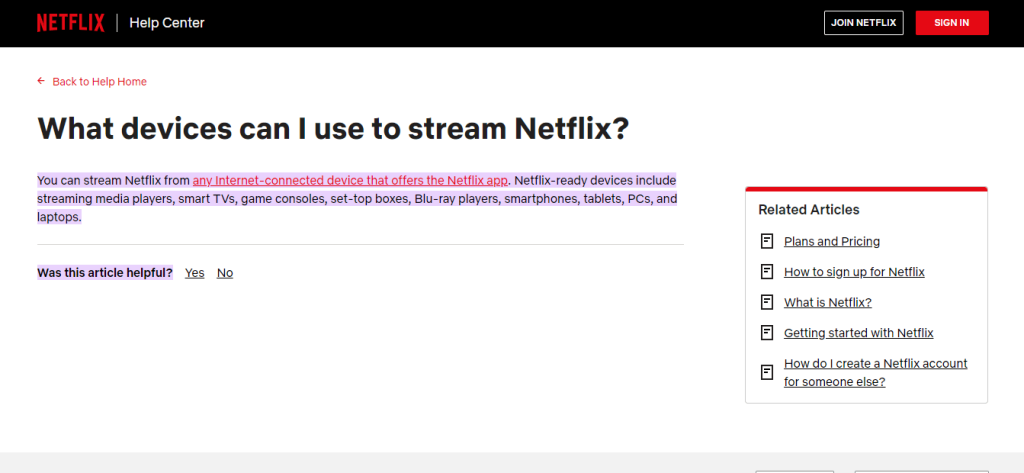Open the What is Netflix? article

tap(827, 302)
